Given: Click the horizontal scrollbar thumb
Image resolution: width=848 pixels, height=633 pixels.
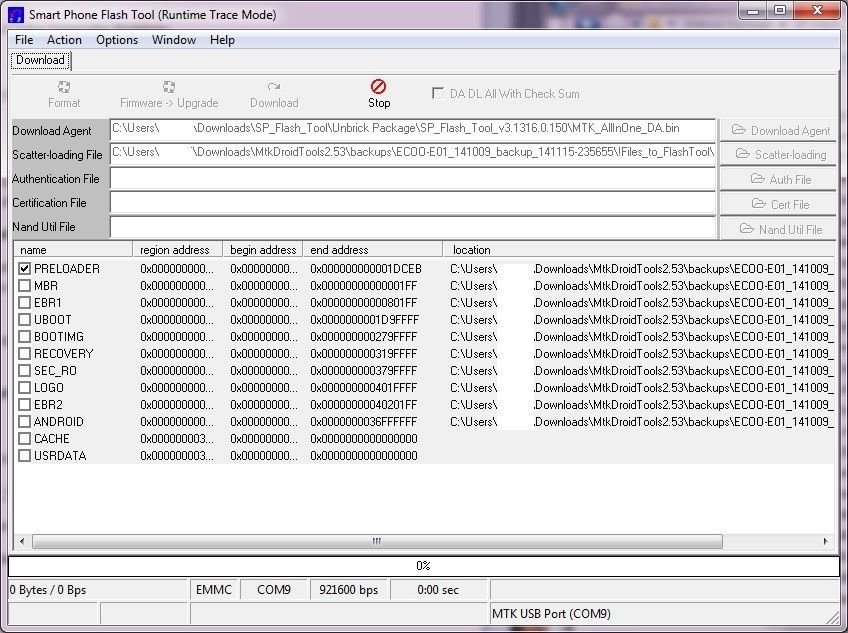Looking at the screenshot, I should pyautogui.click(x=377, y=541).
